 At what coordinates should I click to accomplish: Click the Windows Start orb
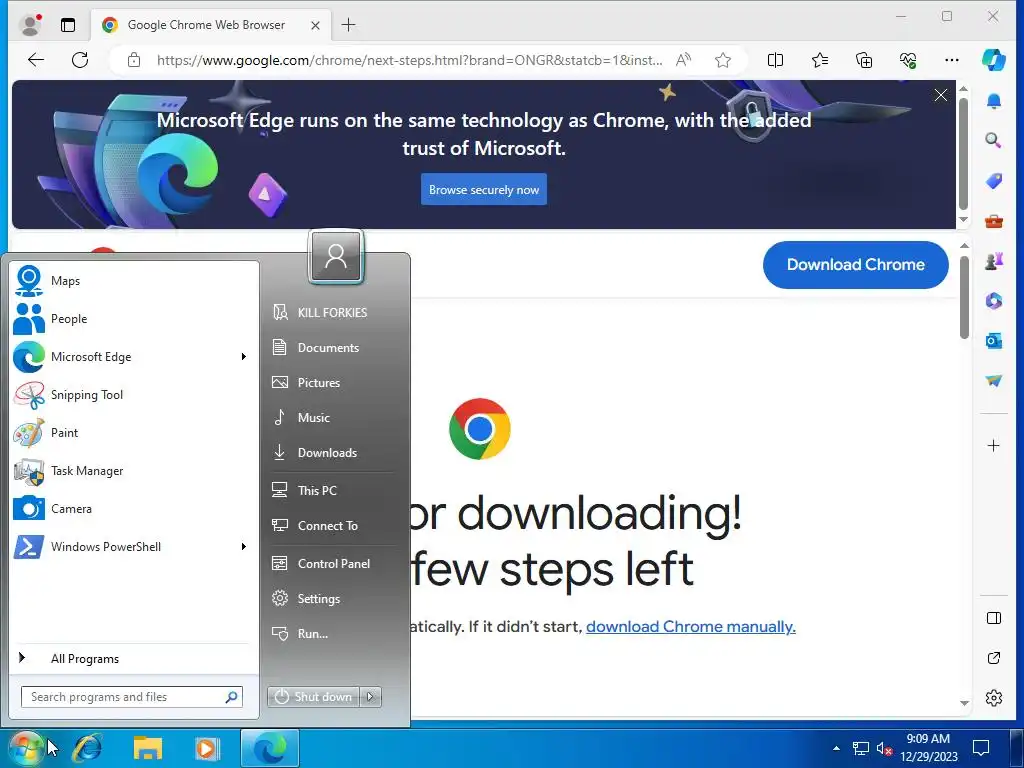click(25, 748)
